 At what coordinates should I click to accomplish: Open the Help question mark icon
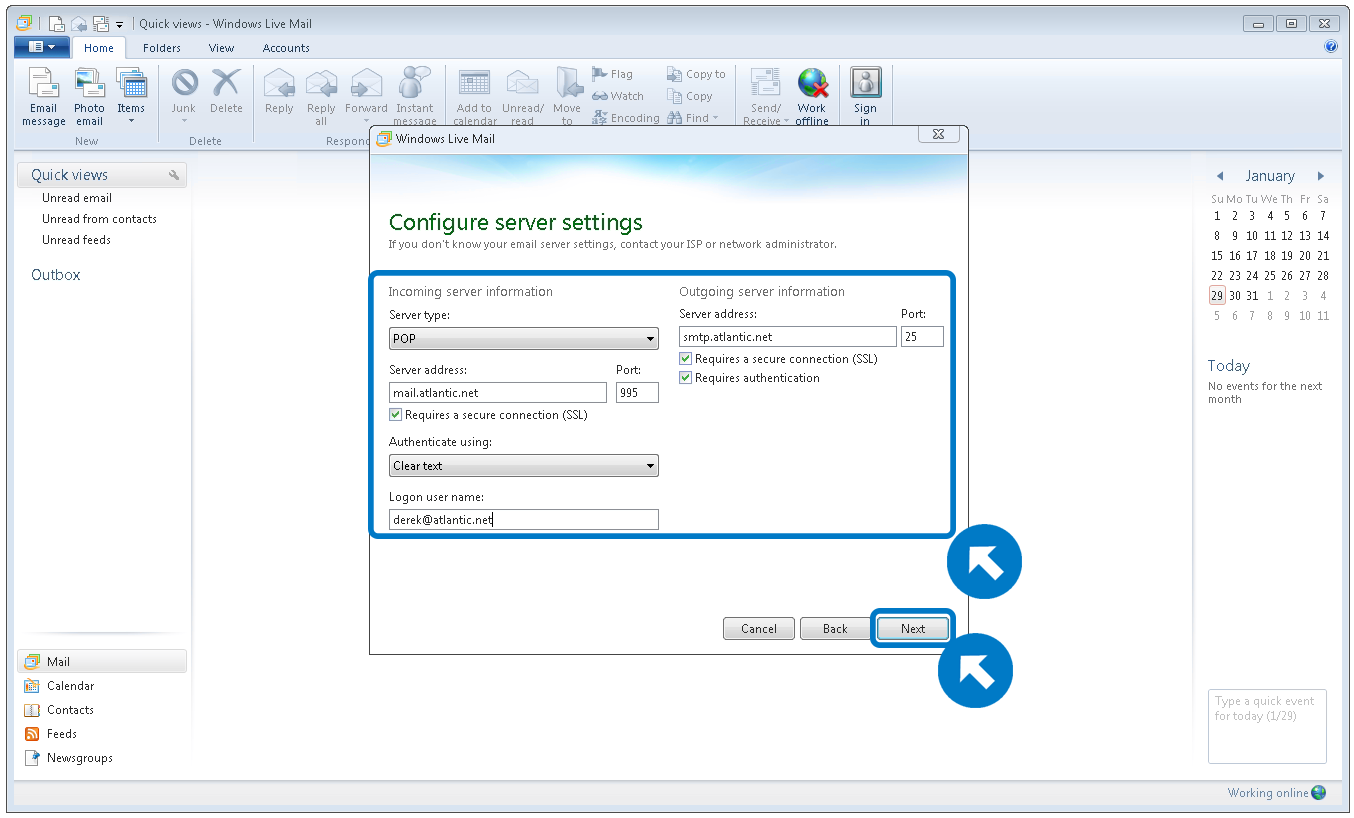pos(1331,47)
